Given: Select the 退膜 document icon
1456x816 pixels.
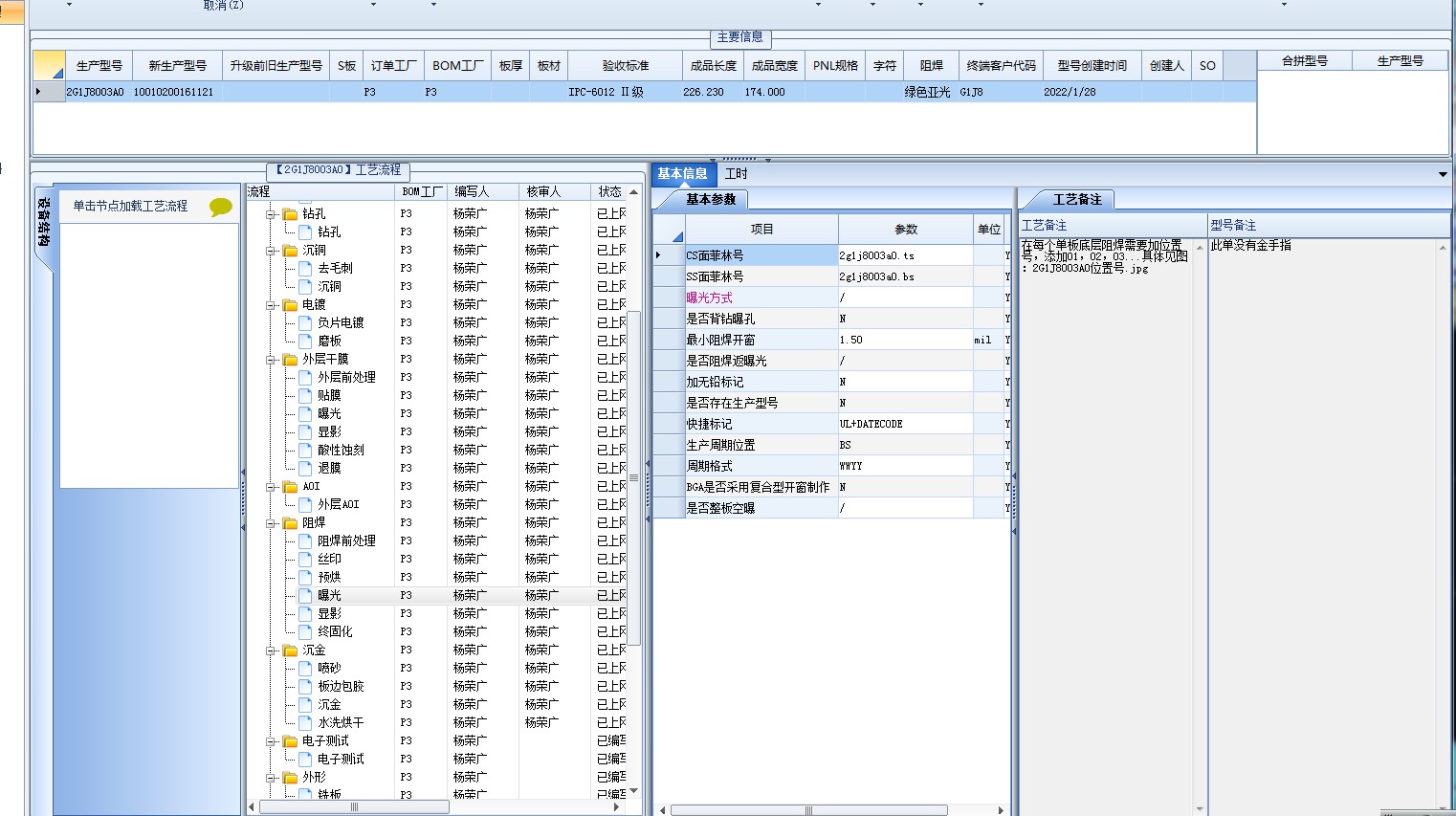Looking at the screenshot, I should coord(305,468).
